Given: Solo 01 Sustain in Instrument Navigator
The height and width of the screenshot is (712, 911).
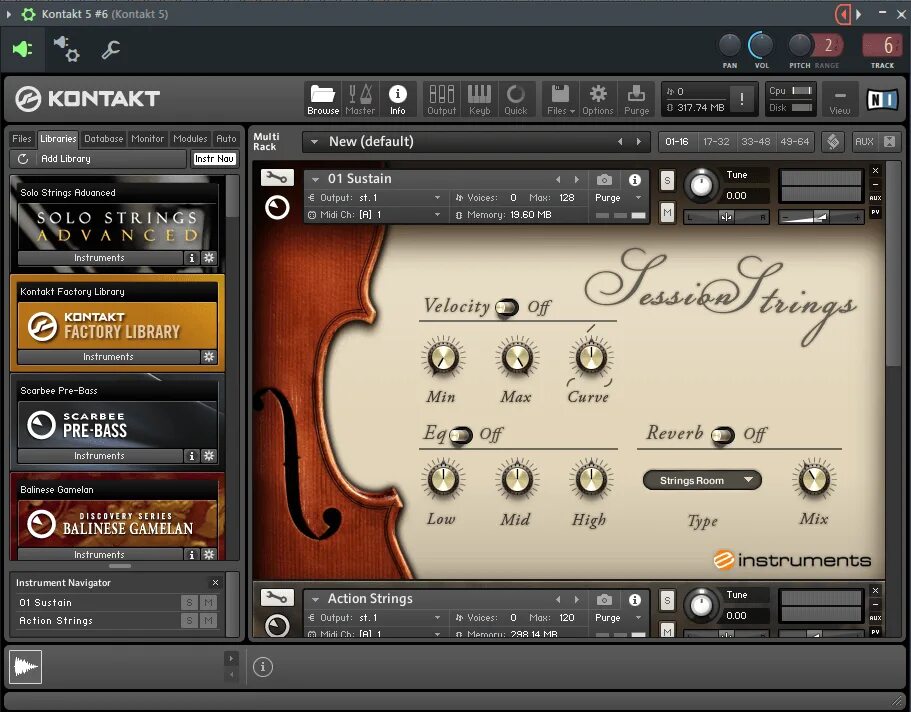Looking at the screenshot, I should tap(189, 603).
